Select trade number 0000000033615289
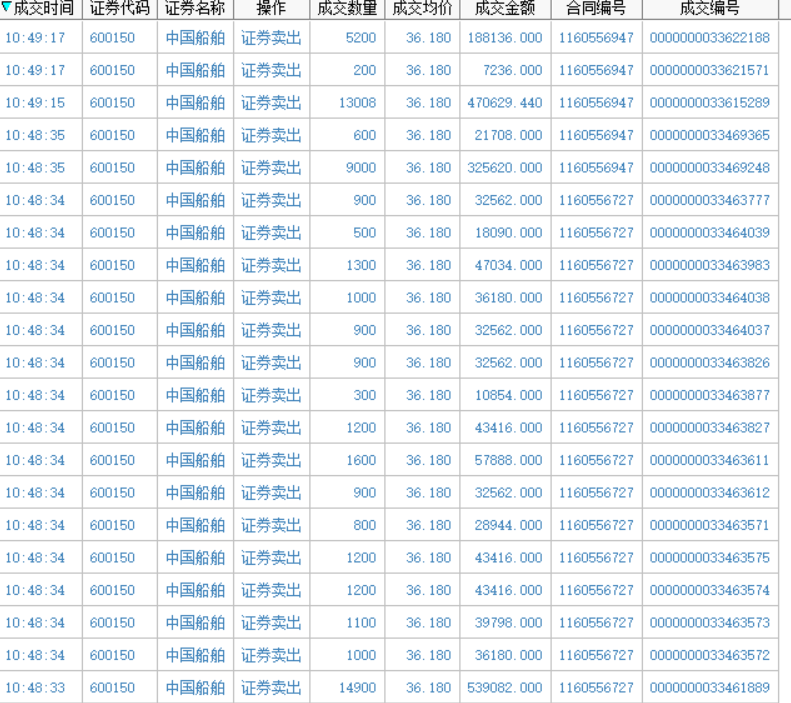The image size is (791, 703). pos(710,103)
